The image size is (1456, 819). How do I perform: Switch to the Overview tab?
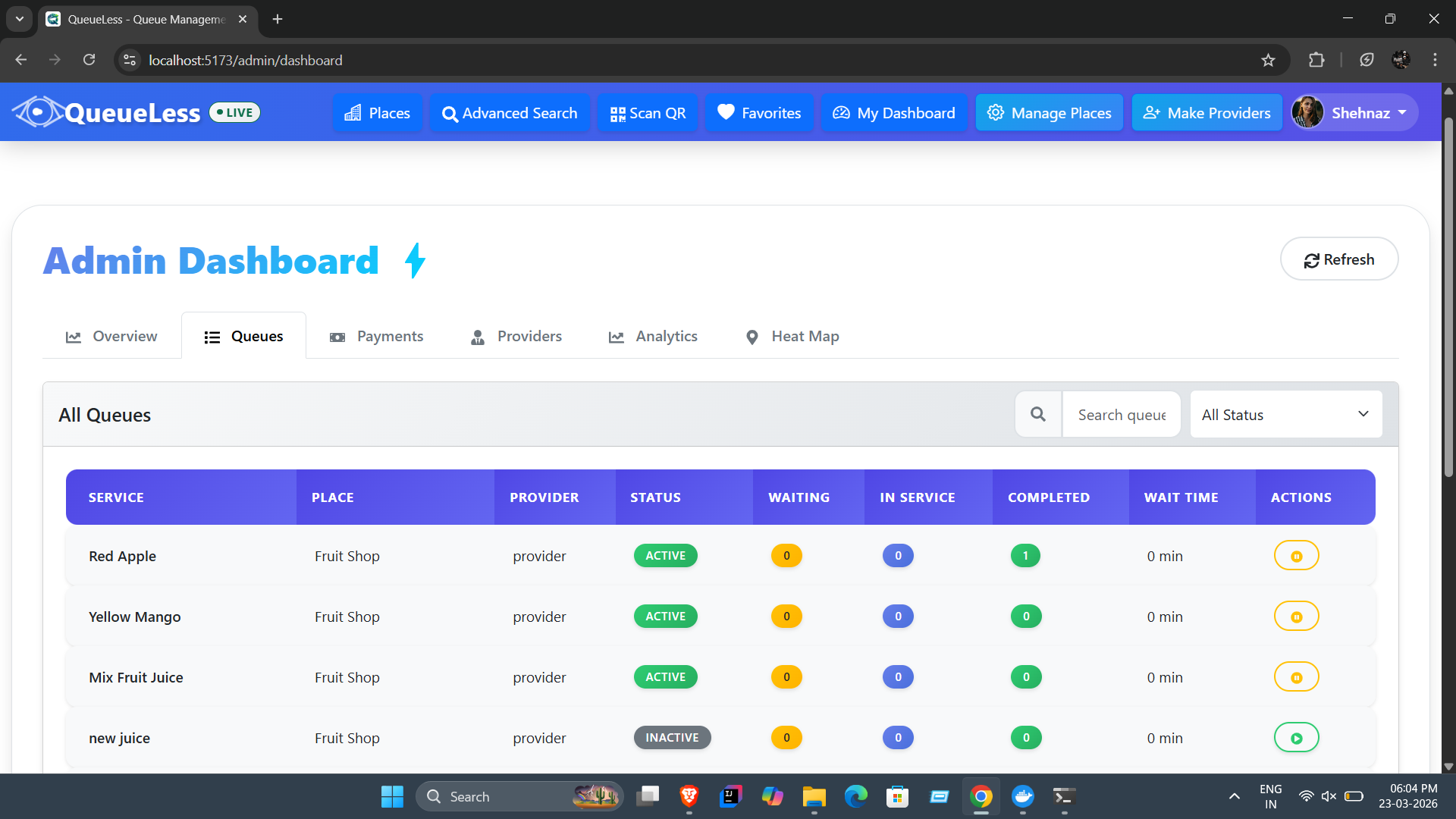tap(111, 336)
